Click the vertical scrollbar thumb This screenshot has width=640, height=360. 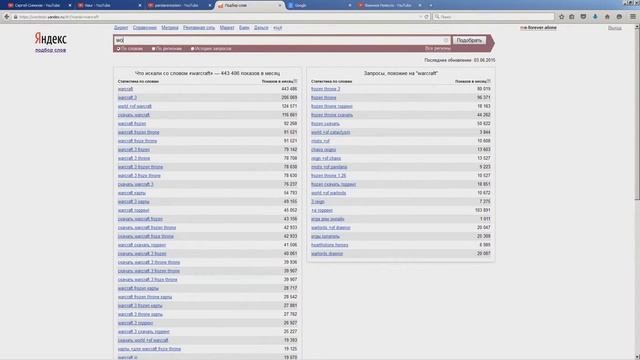point(637,115)
